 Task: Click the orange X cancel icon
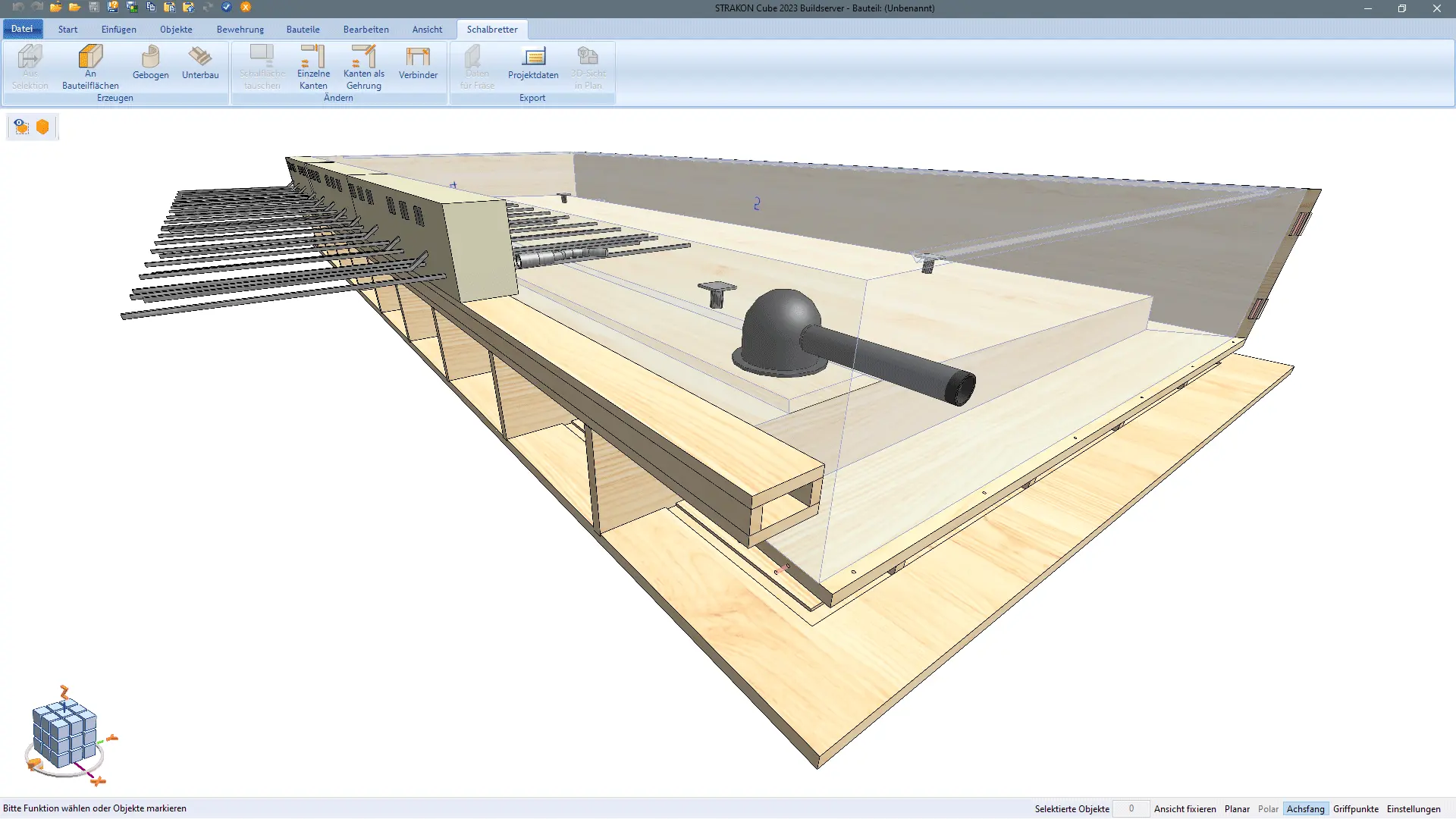pyautogui.click(x=246, y=8)
